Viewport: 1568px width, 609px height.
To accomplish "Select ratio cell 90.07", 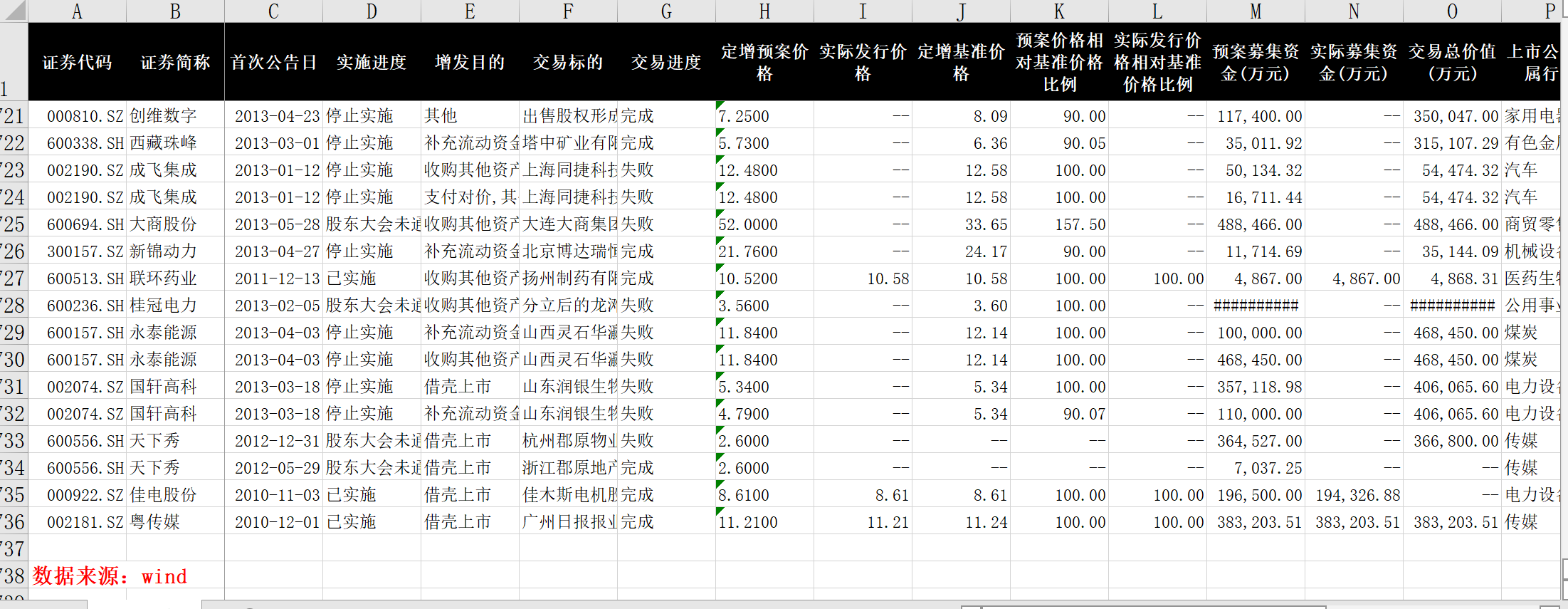I will [x=1059, y=413].
